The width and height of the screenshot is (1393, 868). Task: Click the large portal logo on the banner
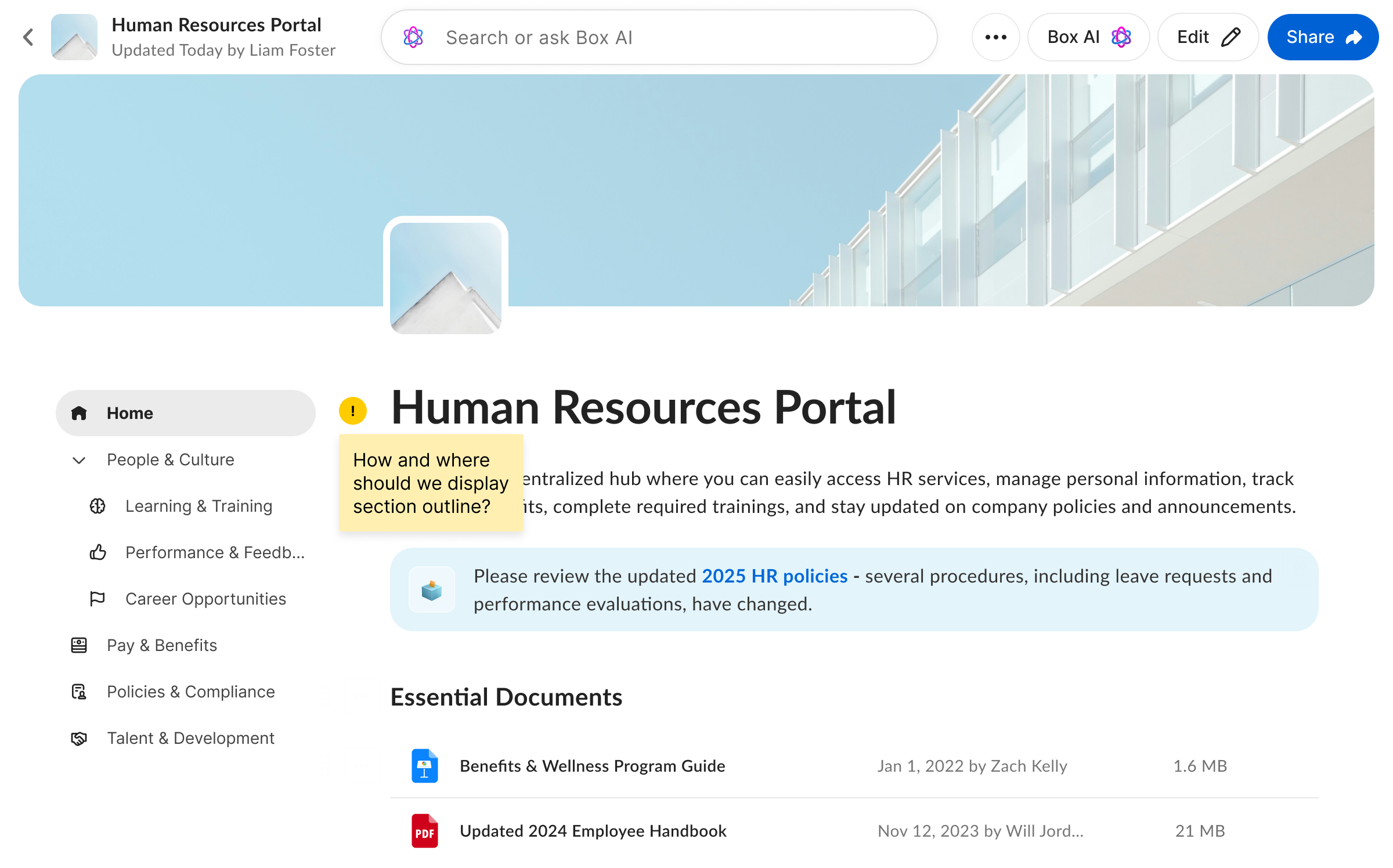click(446, 278)
